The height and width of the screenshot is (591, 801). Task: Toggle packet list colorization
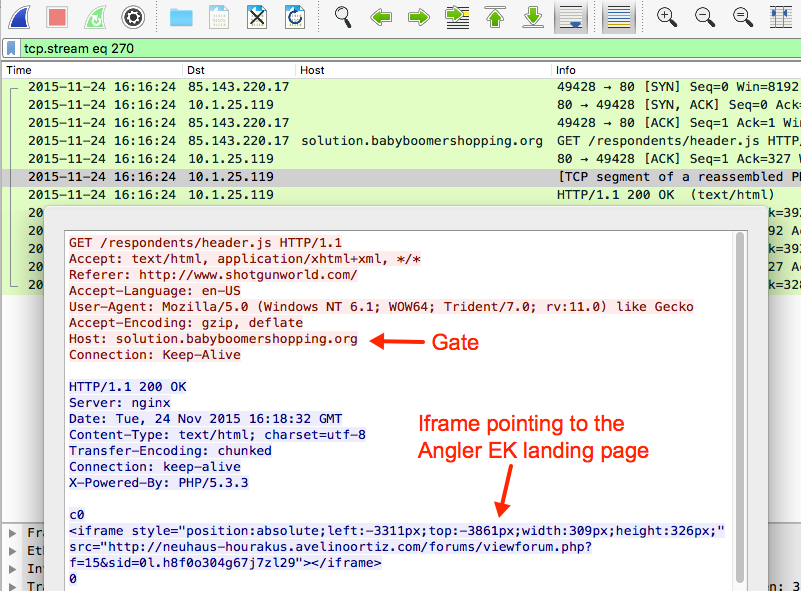[619, 17]
